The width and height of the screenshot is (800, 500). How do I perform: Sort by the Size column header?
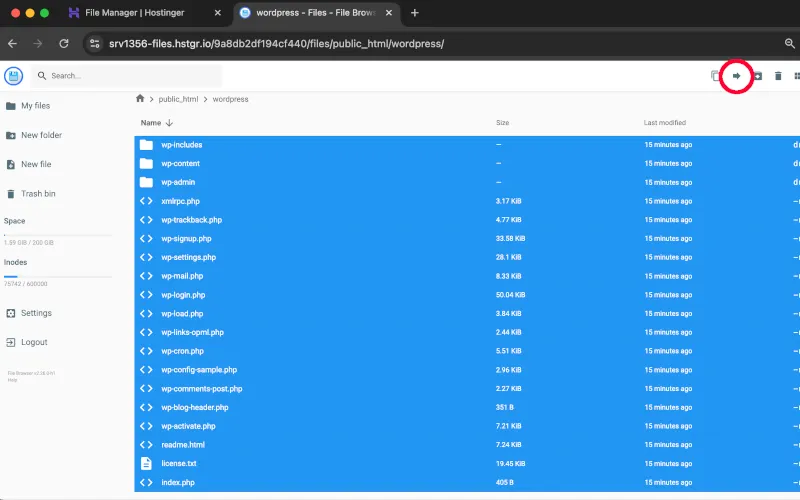coord(503,123)
